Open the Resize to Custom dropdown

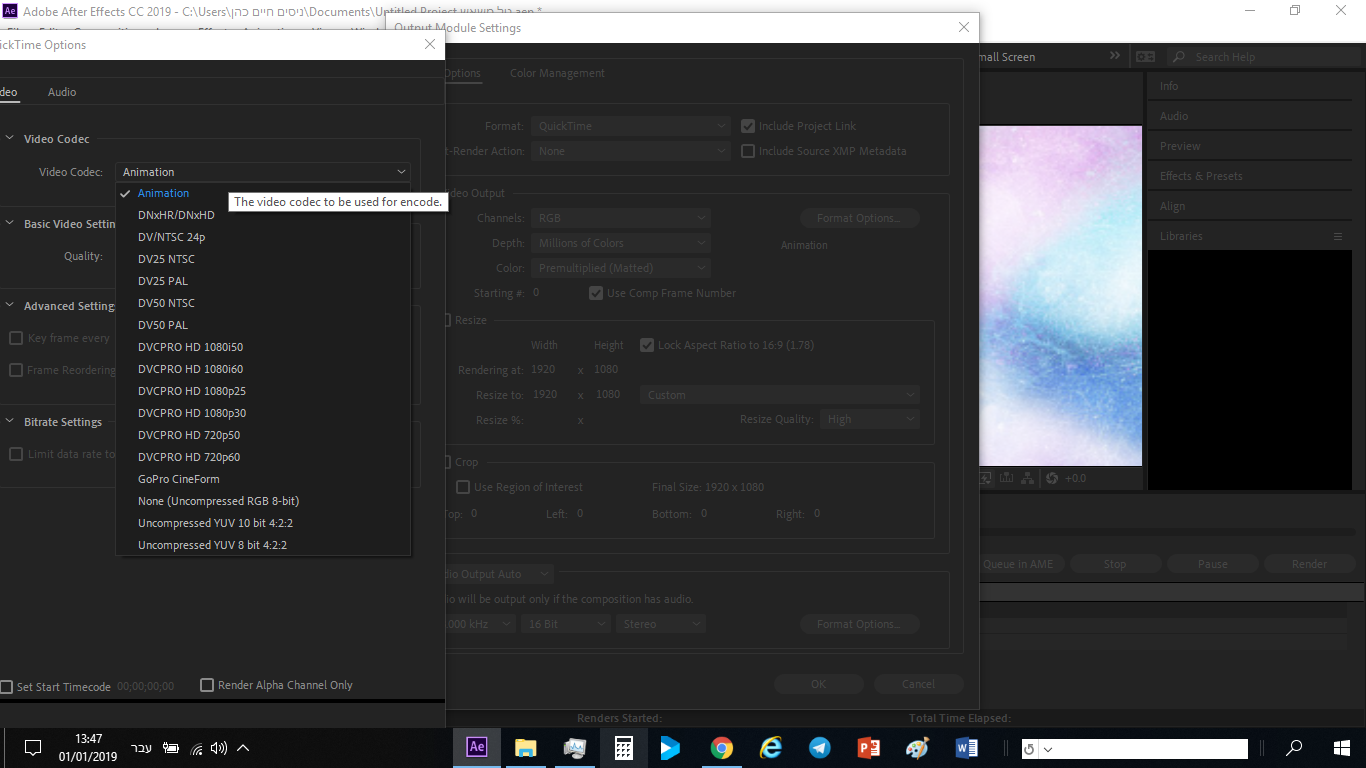click(779, 394)
